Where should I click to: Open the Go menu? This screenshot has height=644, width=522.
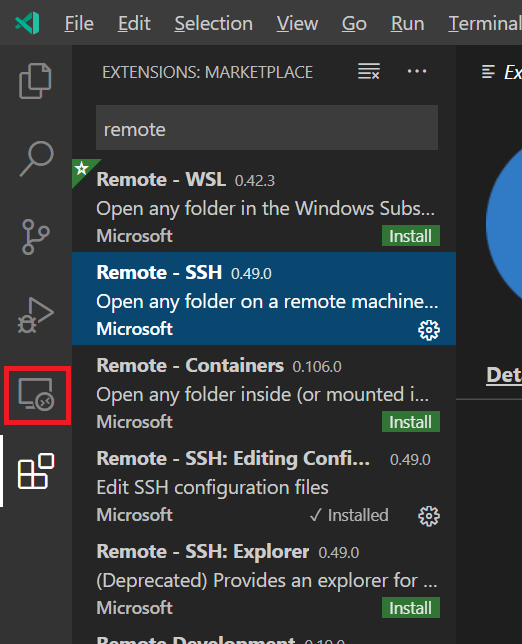tap(354, 23)
